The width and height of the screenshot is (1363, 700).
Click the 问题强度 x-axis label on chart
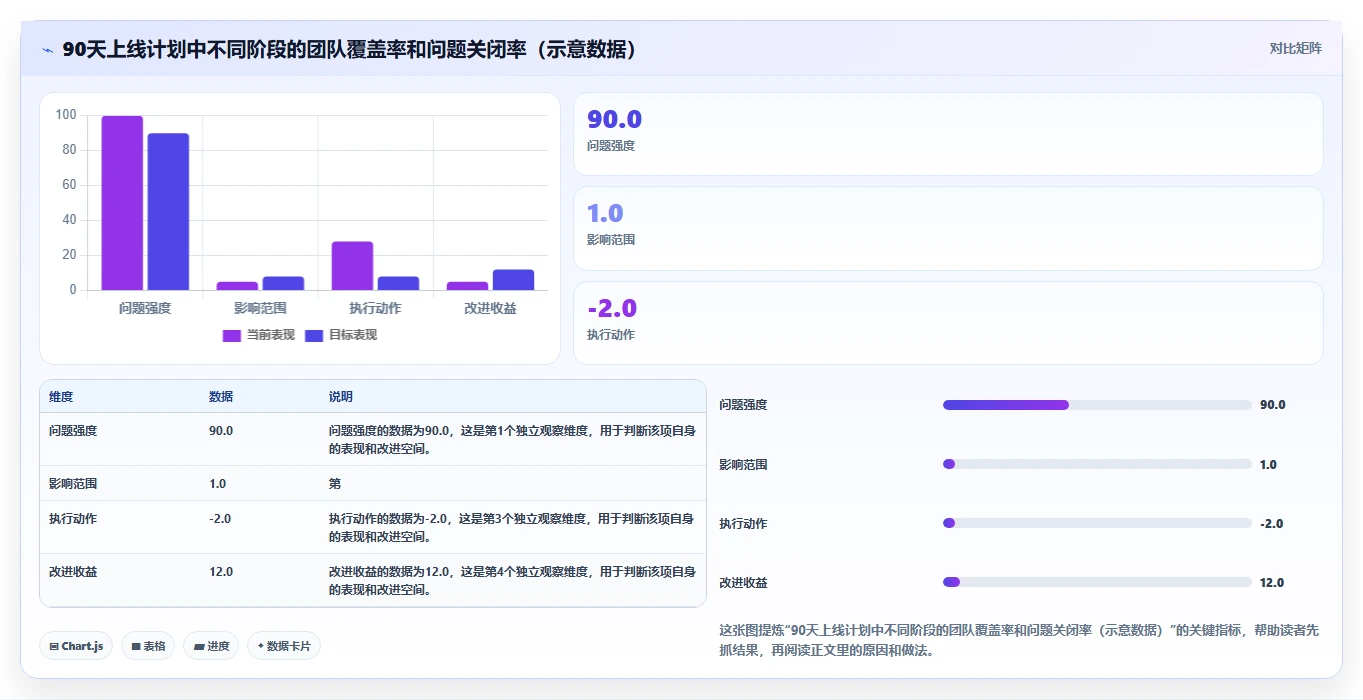(145, 308)
